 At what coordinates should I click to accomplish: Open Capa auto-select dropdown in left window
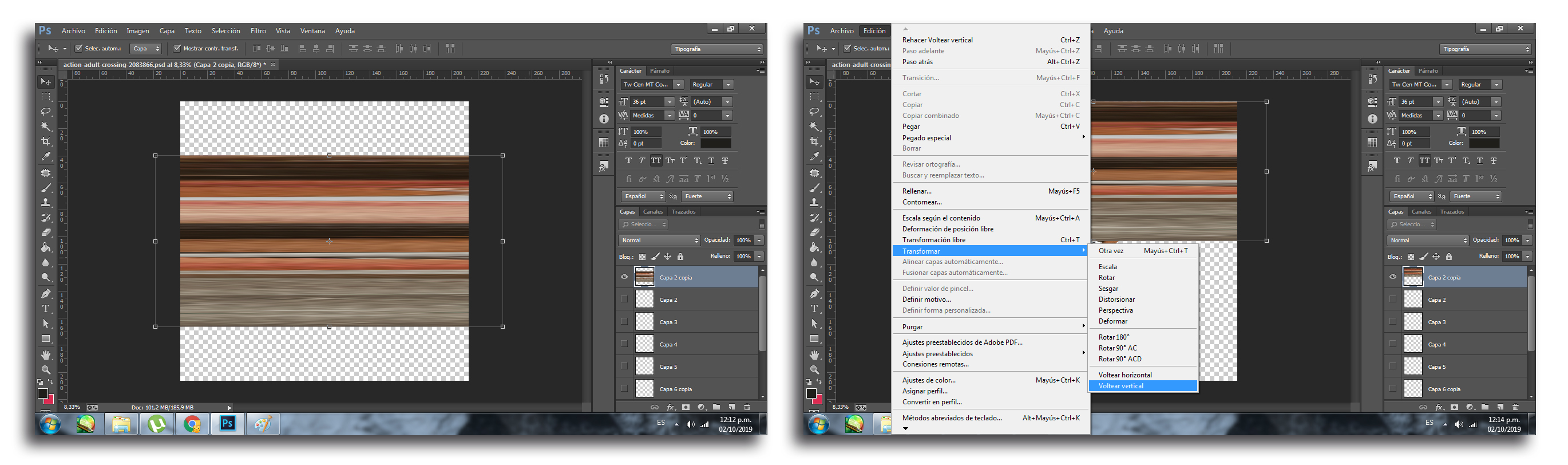click(145, 49)
